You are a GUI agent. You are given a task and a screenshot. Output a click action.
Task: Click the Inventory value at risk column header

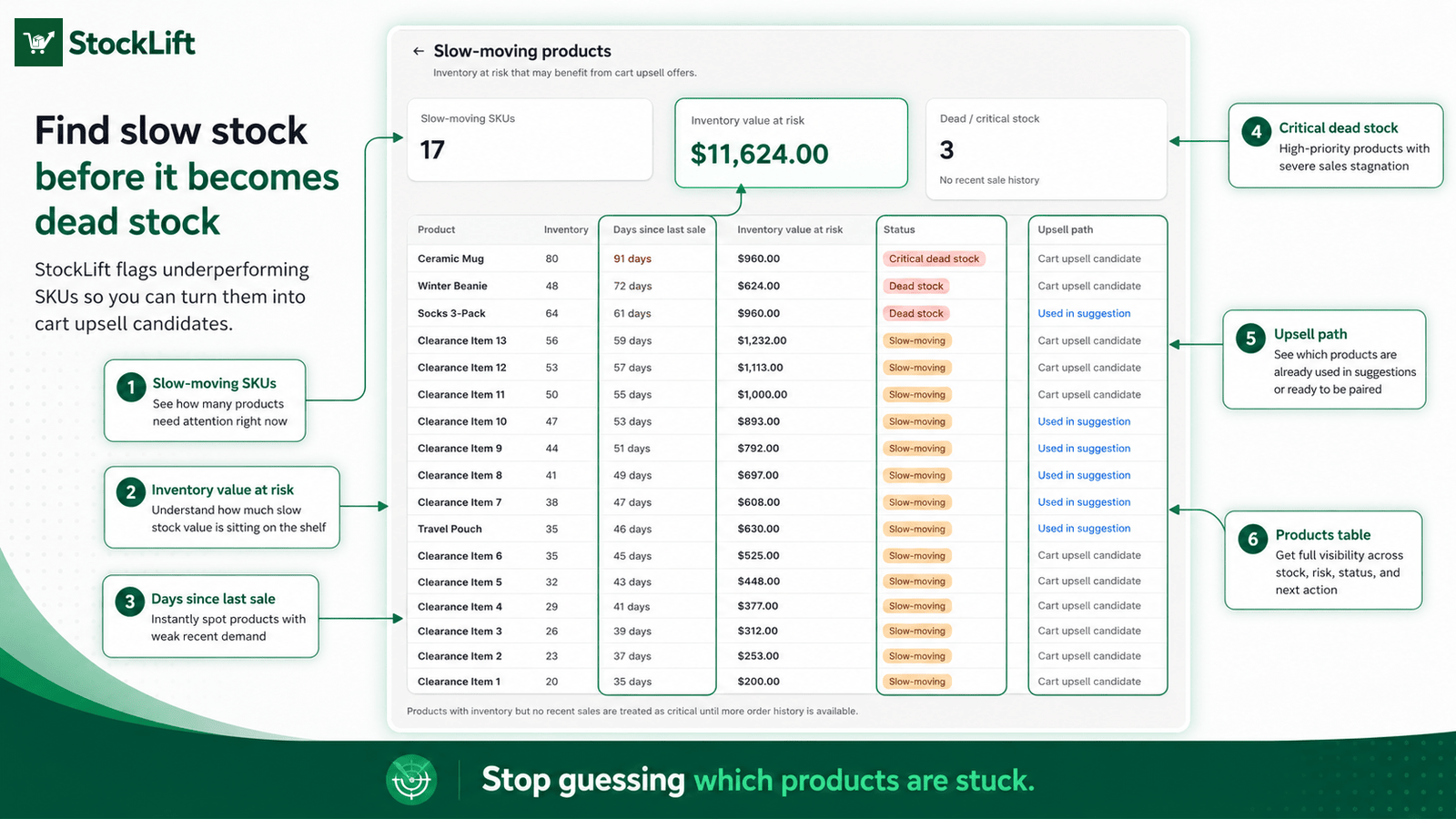pos(790,230)
